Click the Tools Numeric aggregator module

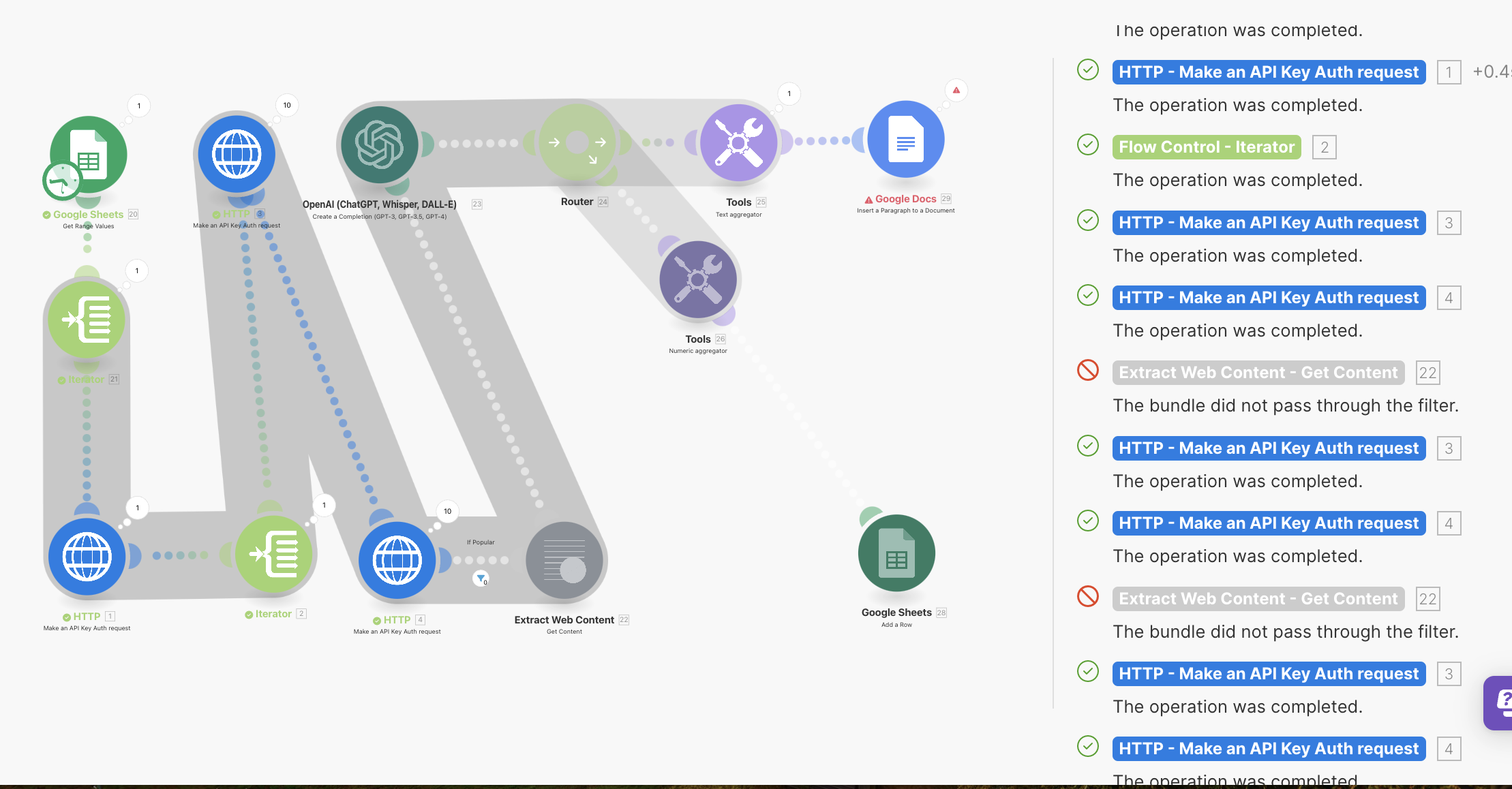click(698, 279)
